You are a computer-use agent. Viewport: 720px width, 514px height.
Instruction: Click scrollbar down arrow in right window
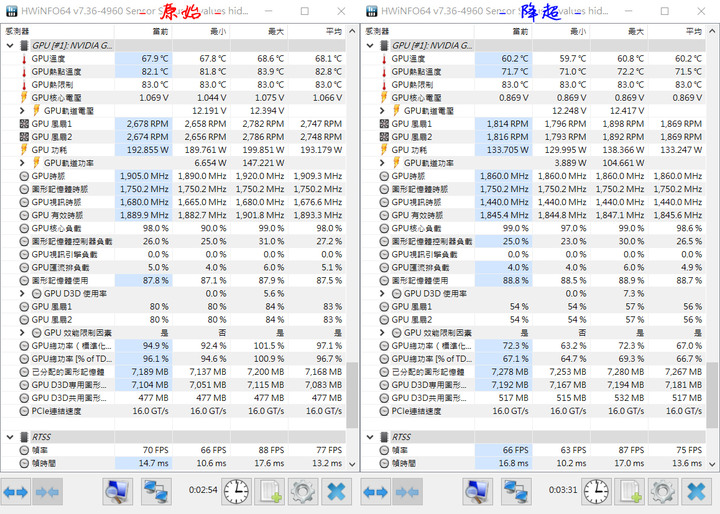point(712,464)
